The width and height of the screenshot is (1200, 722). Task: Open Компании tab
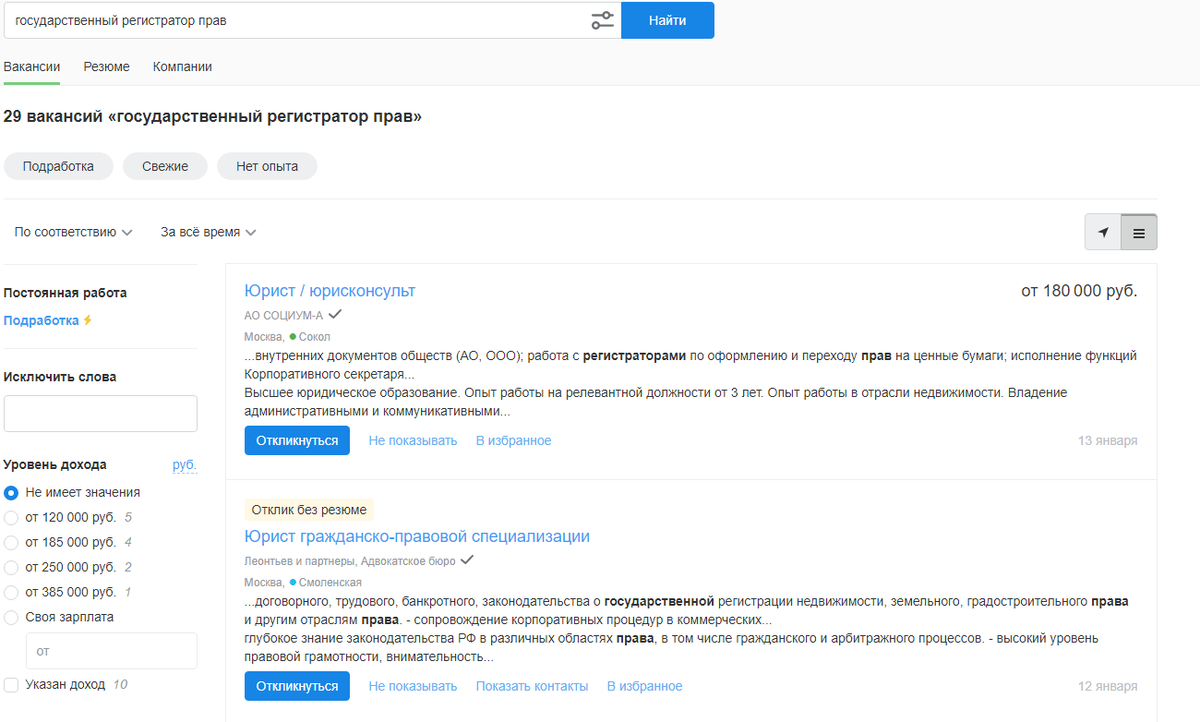tap(182, 67)
